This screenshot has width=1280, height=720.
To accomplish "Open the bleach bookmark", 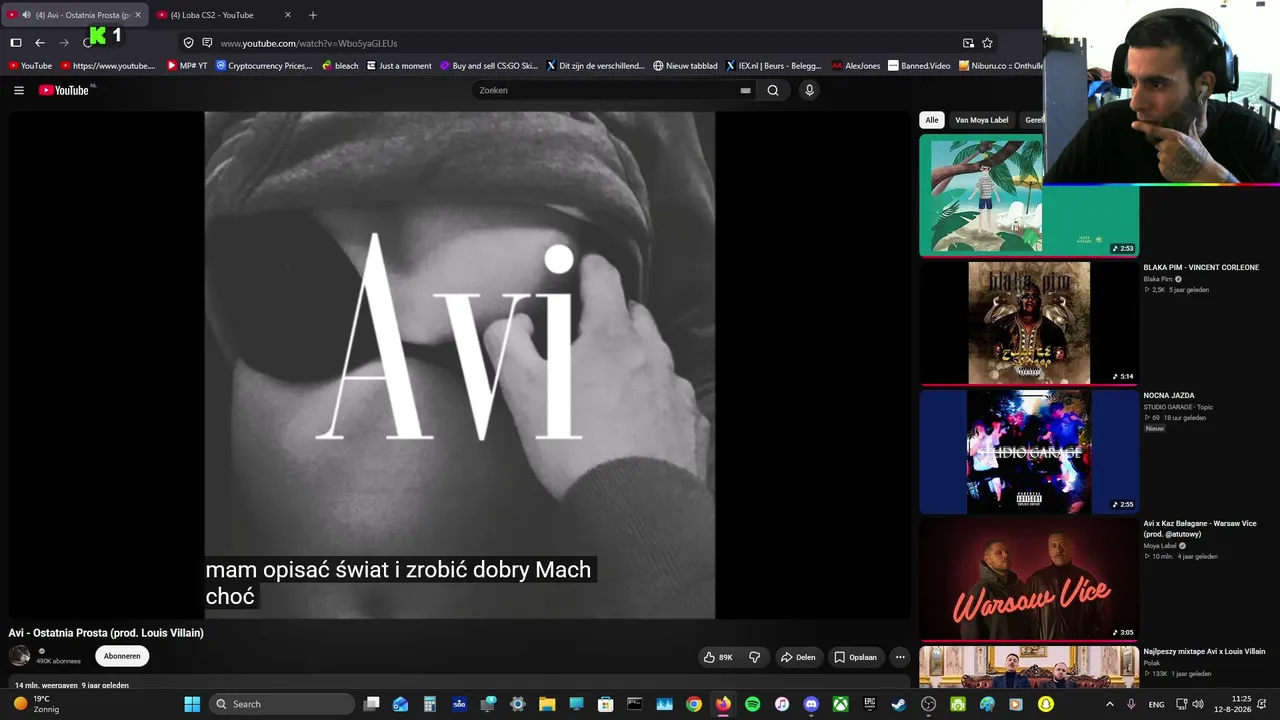I will coord(340,66).
